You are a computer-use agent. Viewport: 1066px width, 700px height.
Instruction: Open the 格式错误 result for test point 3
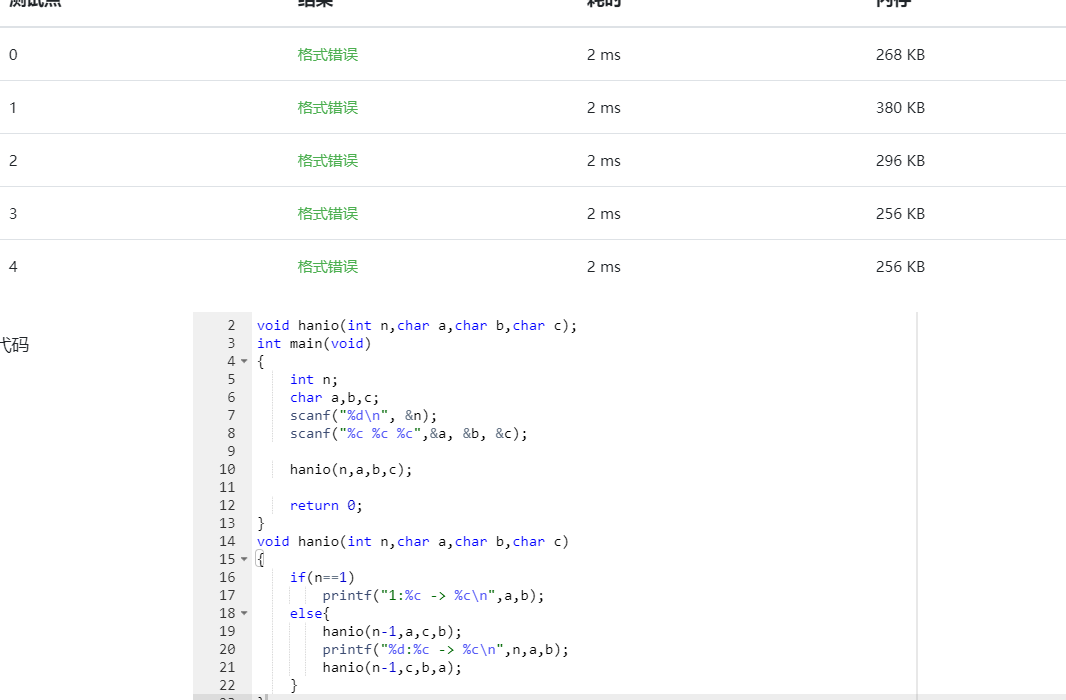(327, 214)
